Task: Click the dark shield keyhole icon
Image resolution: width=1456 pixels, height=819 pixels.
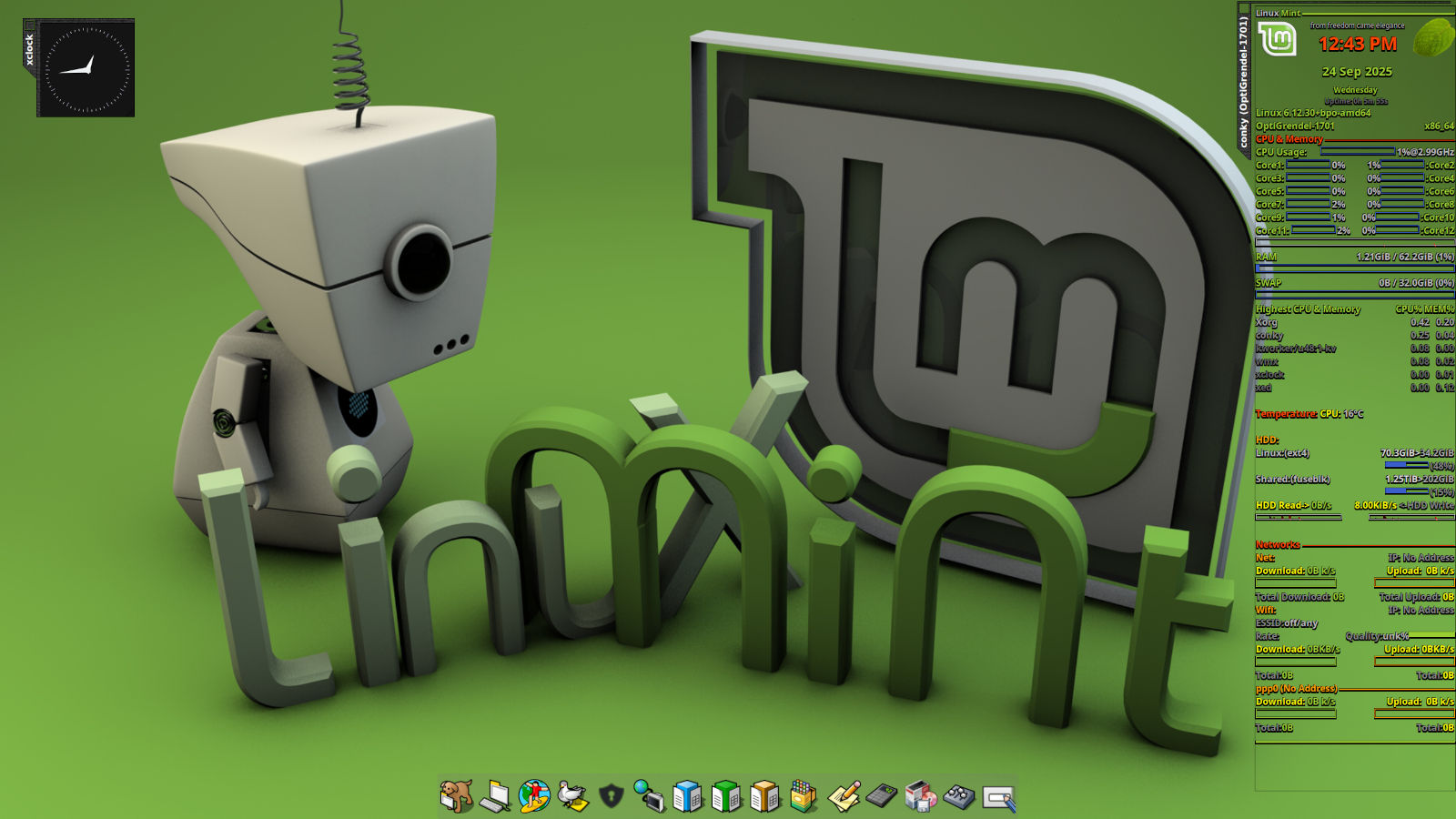Action: 611,796
